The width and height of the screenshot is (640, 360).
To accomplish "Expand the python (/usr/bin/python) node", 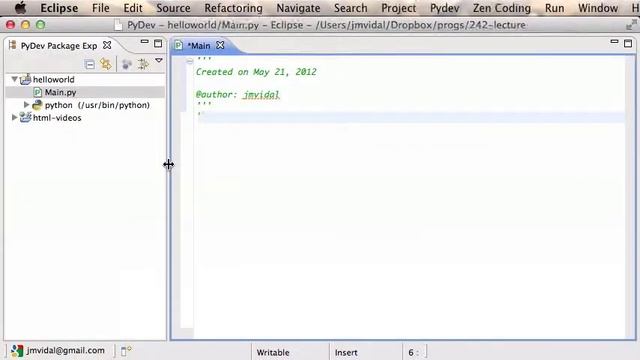I will 27,105.
